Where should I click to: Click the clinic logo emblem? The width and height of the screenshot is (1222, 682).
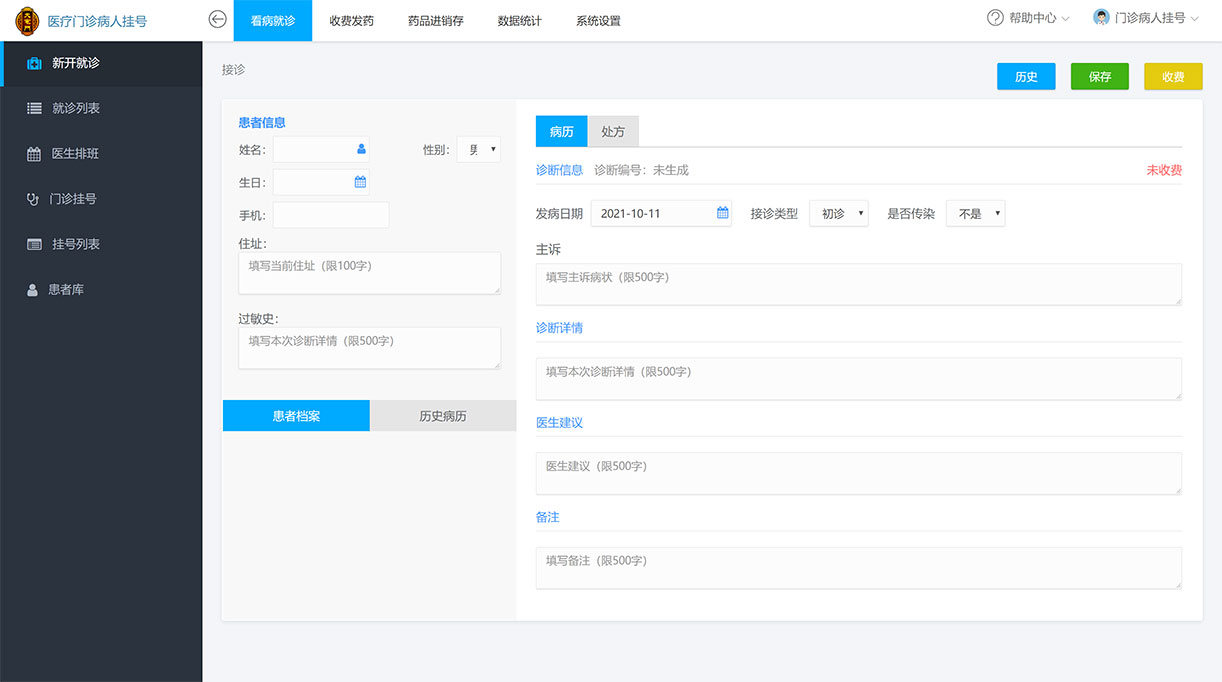pos(28,20)
